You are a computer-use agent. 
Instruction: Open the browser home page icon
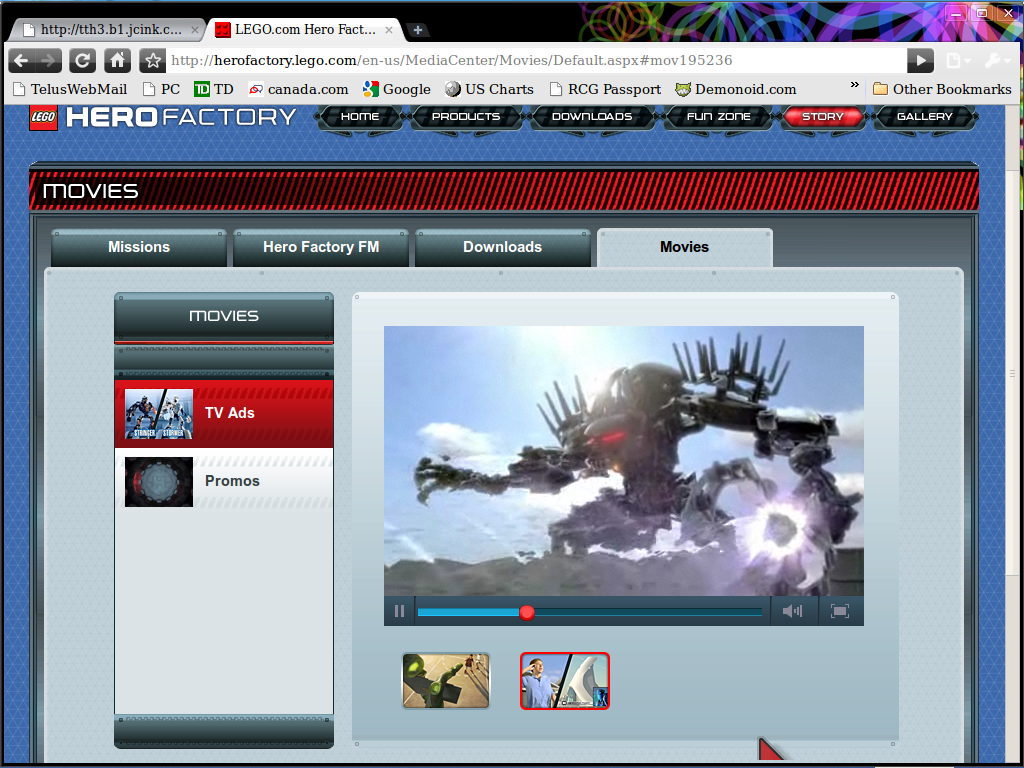pos(117,59)
